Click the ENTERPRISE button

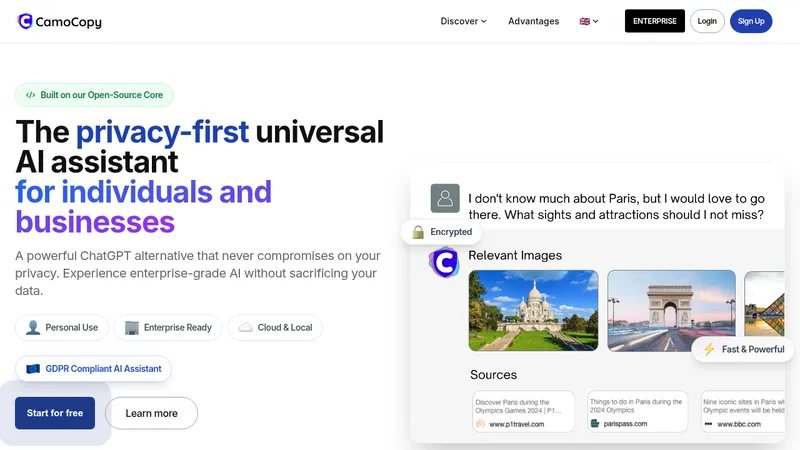pyautogui.click(x=655, y=21)
